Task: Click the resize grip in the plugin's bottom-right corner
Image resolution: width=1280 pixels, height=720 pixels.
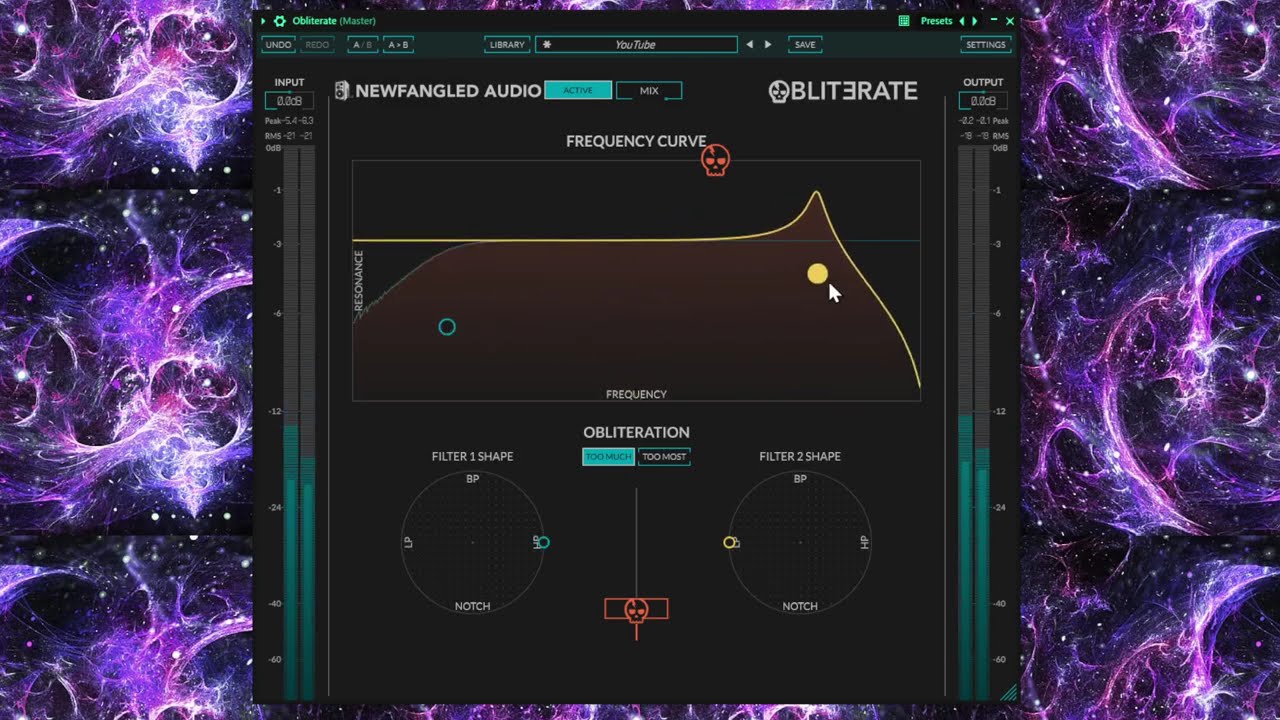Action: 1009,692
